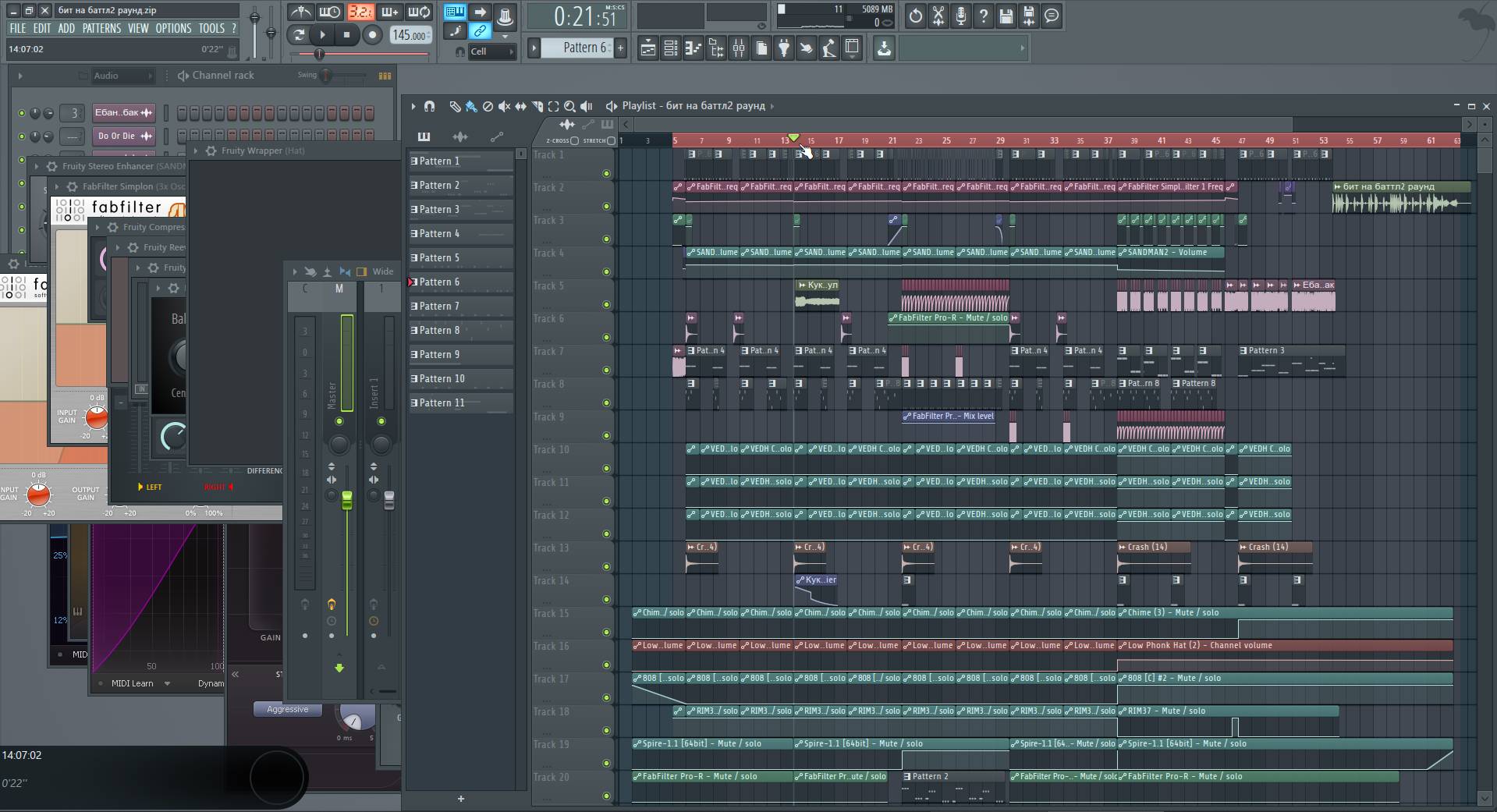Toggle the overdub blend recording button

coord(389,12)
